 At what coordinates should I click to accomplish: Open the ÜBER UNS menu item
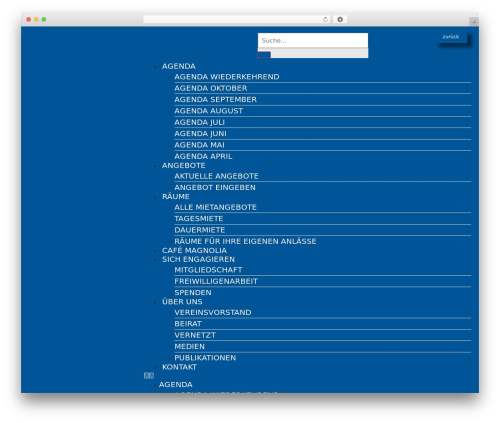coord(182,302)
